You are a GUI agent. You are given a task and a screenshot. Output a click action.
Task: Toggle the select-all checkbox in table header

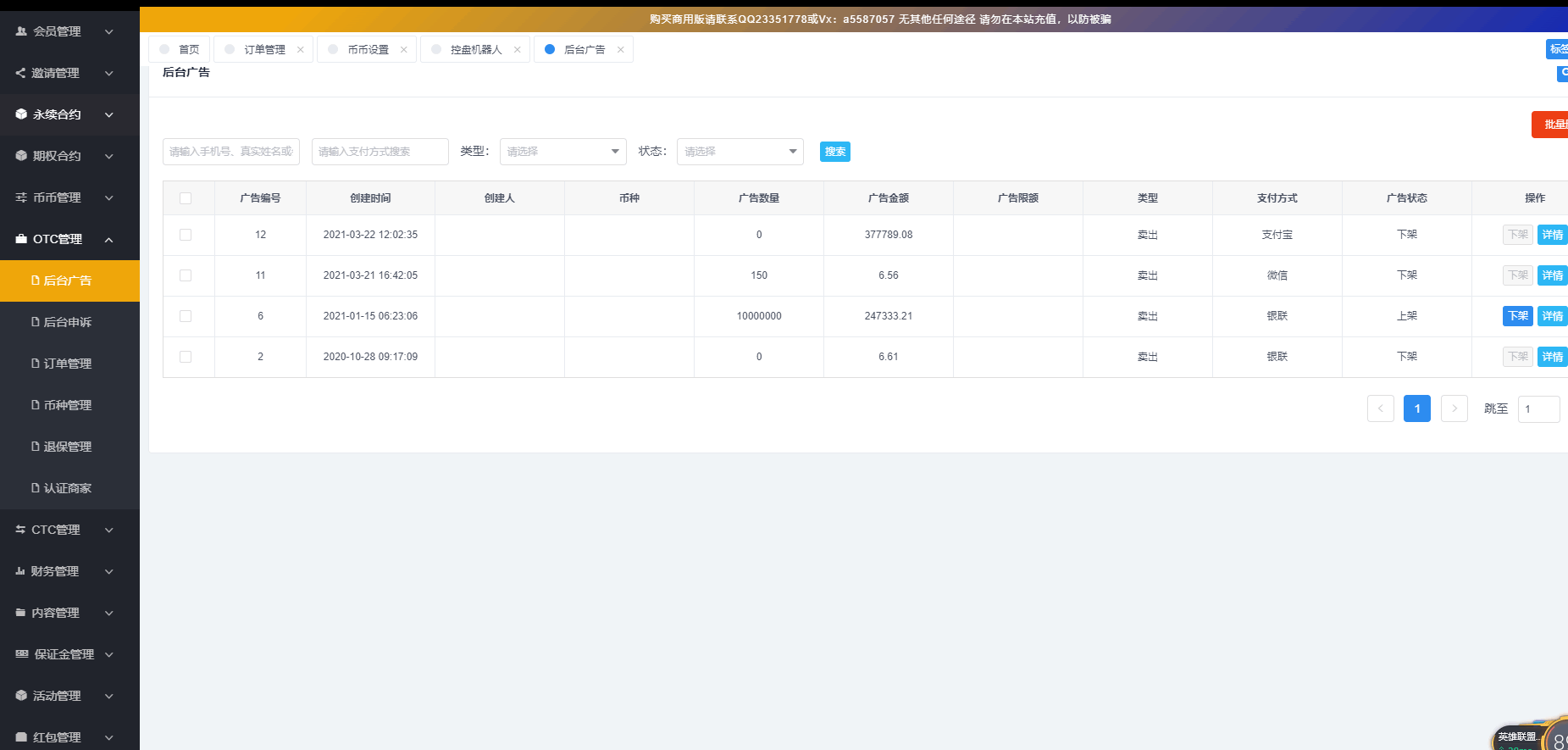[186, 198]
